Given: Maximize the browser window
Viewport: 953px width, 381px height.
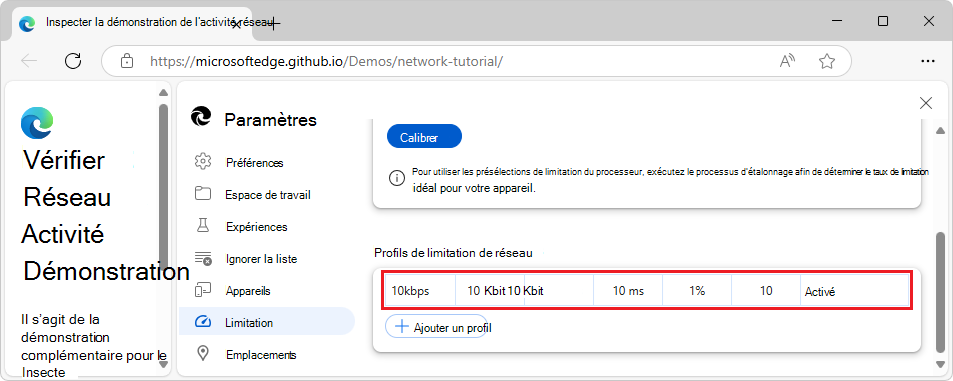Looking at the screenshot, I should pyautogui.click(x=883, y=21).
